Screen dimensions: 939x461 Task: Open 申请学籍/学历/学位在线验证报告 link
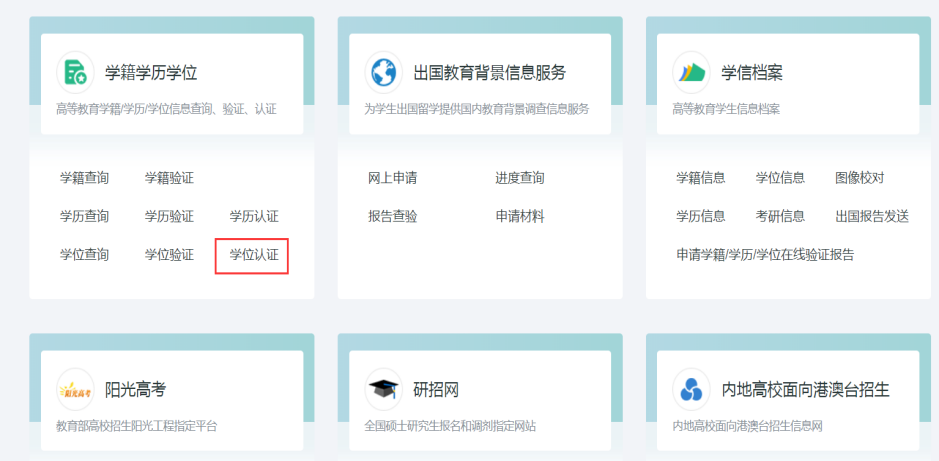click(x=765, y=255)
